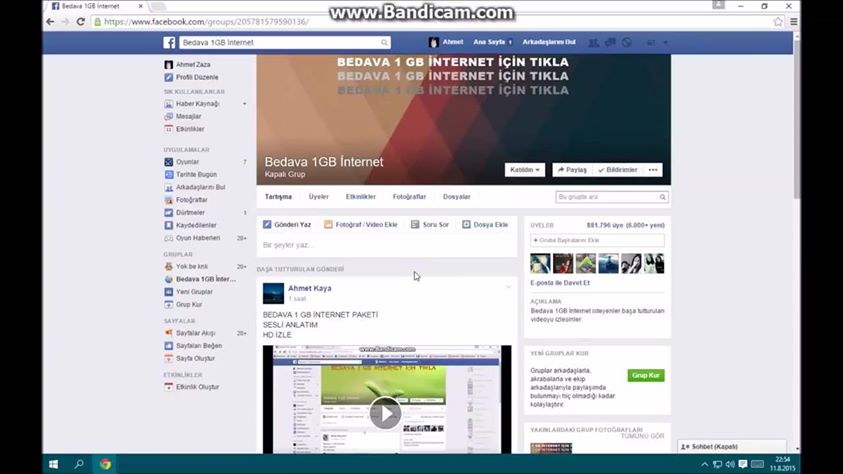Click Ana Sayfa in blue bar

(x=489, y=42)
